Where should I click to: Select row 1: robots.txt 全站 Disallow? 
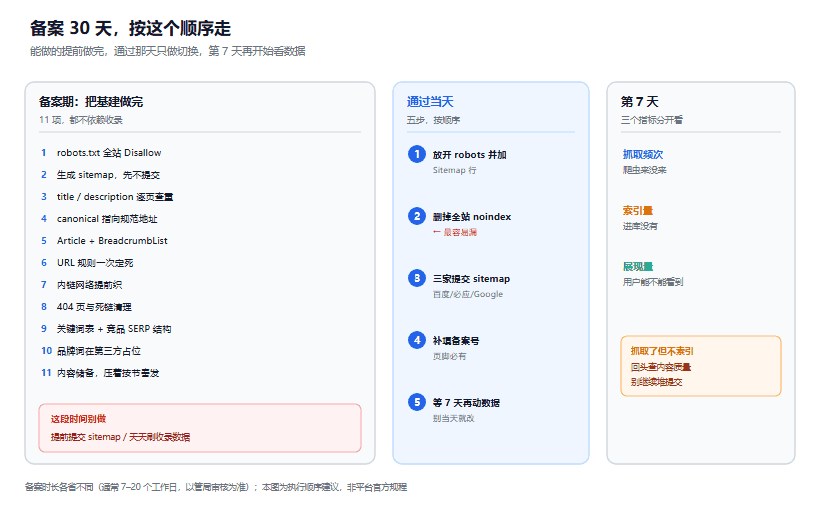pyautogui.click(x=101, y=153)
